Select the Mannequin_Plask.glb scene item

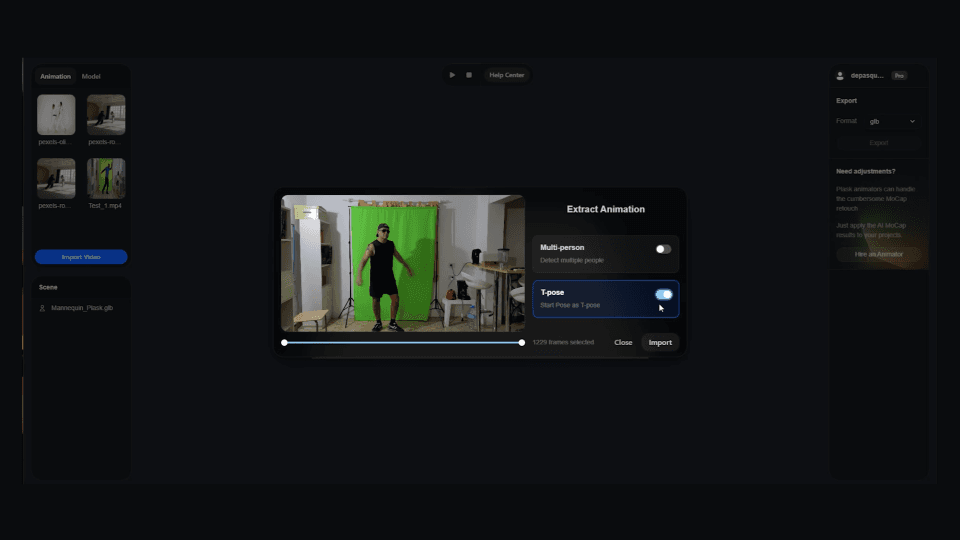[82, 308]
